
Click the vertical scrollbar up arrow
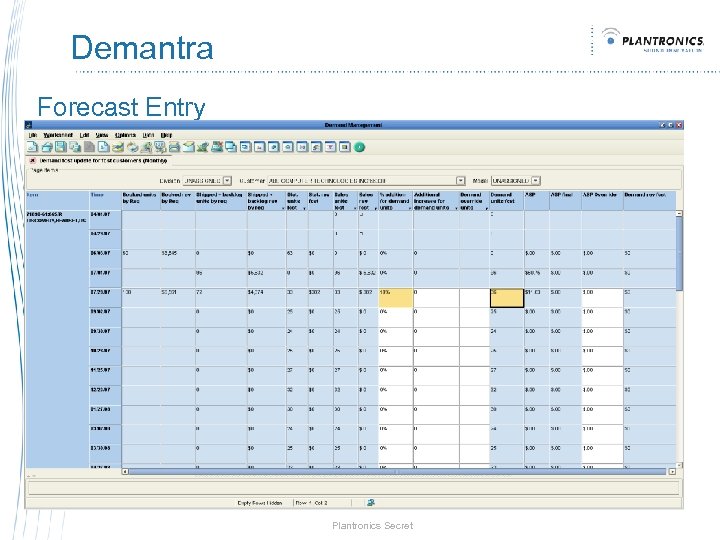click(x=680, y=214)
